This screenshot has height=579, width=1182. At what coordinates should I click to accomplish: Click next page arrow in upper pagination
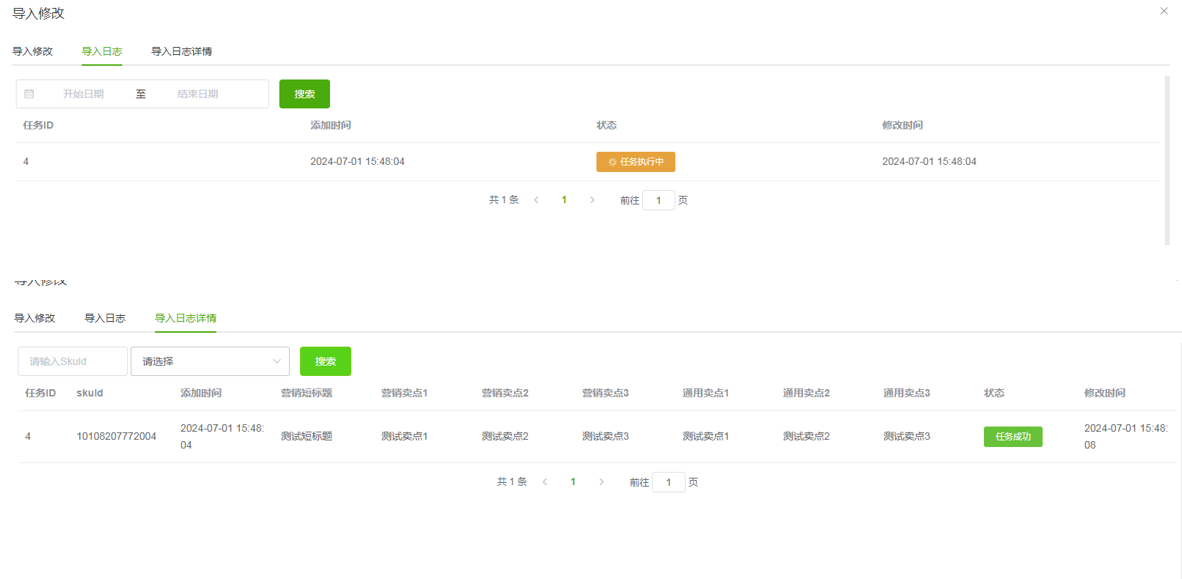(x=592, y=200)
